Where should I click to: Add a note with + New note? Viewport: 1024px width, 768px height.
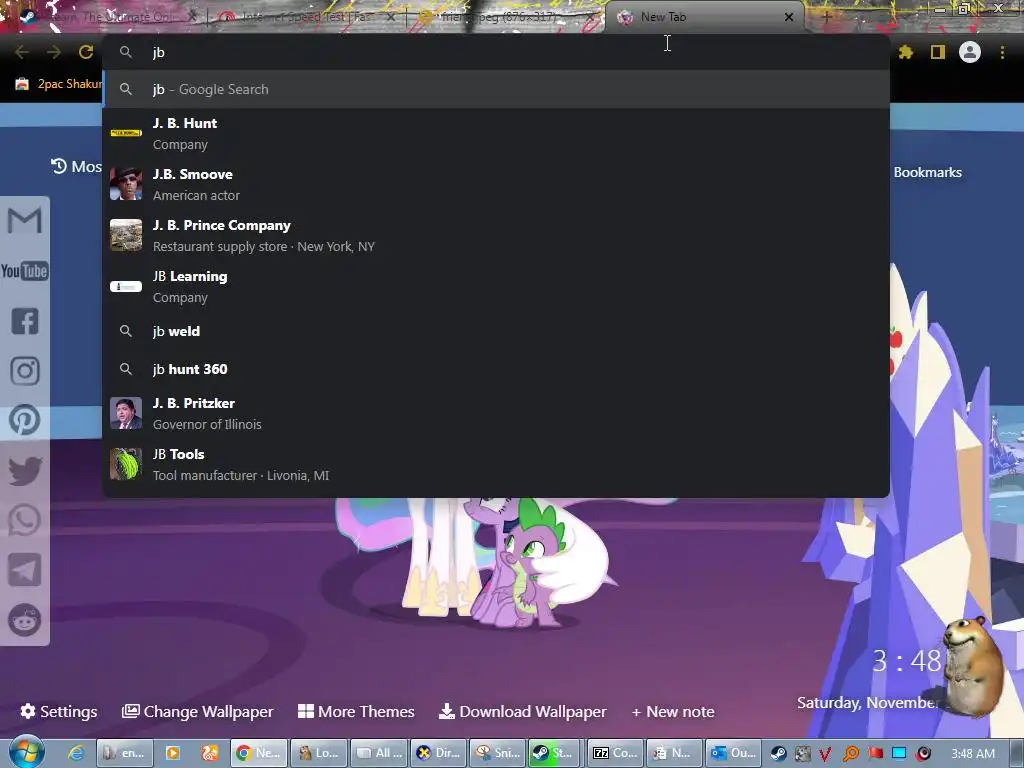[673, 711]
